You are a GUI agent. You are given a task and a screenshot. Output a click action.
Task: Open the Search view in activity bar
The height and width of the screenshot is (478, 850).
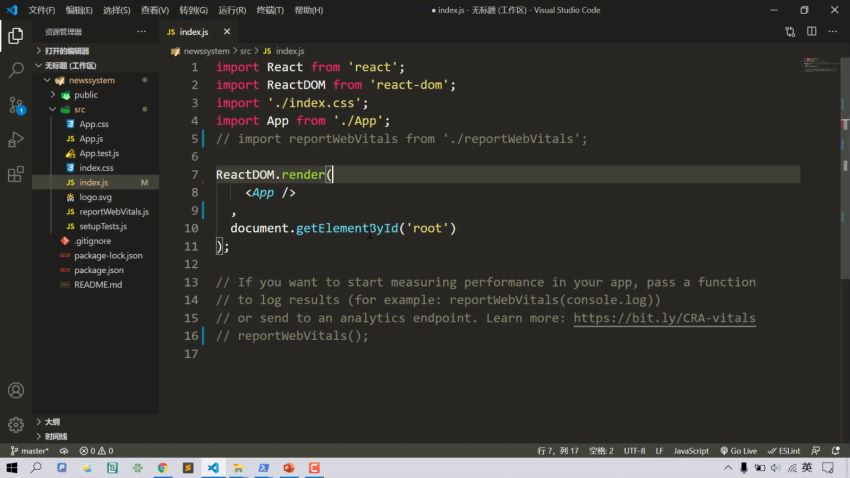[16, 71]
